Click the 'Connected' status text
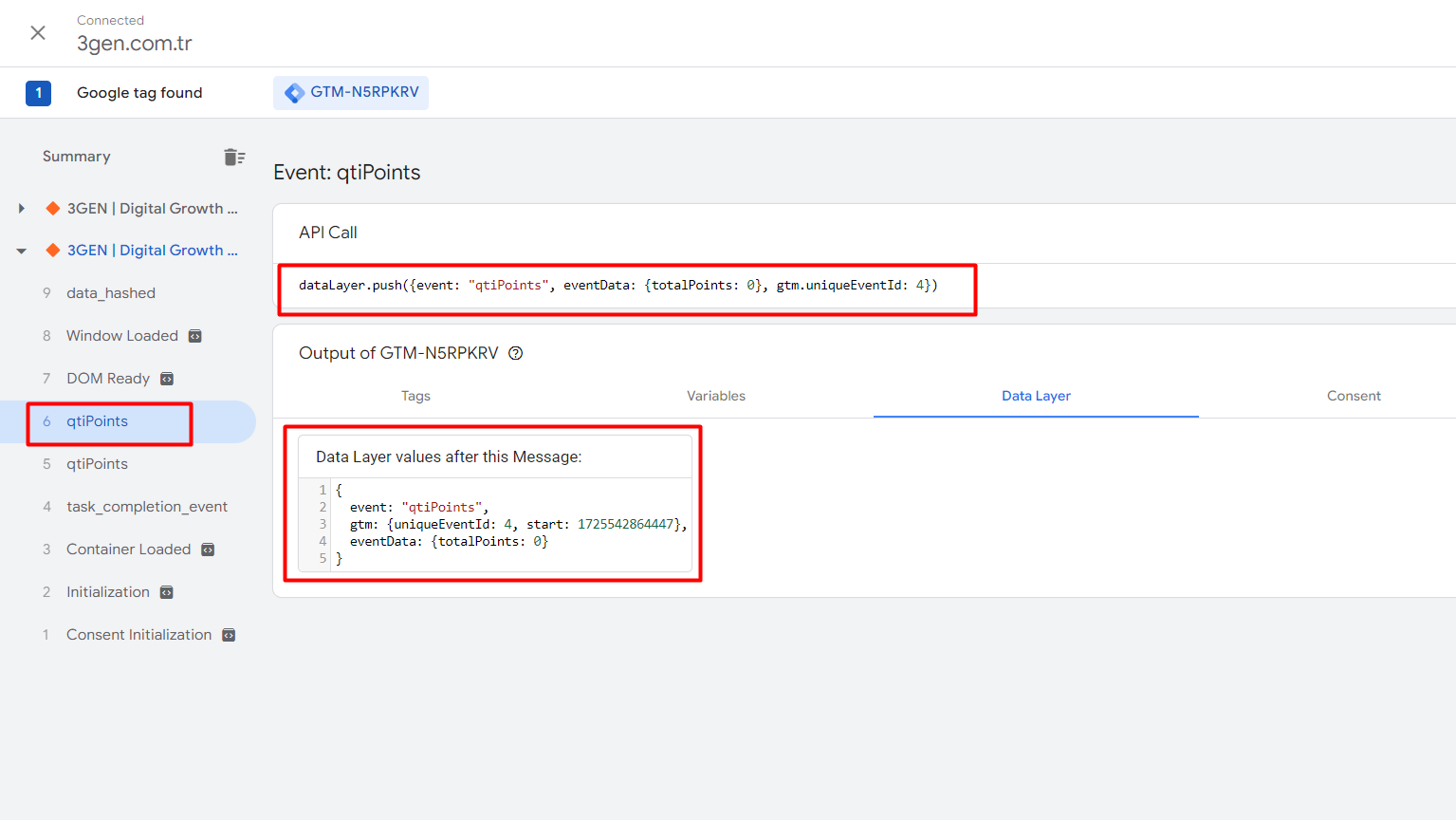The height and width of the screenshot is (820, 1456). coord(111,20)
